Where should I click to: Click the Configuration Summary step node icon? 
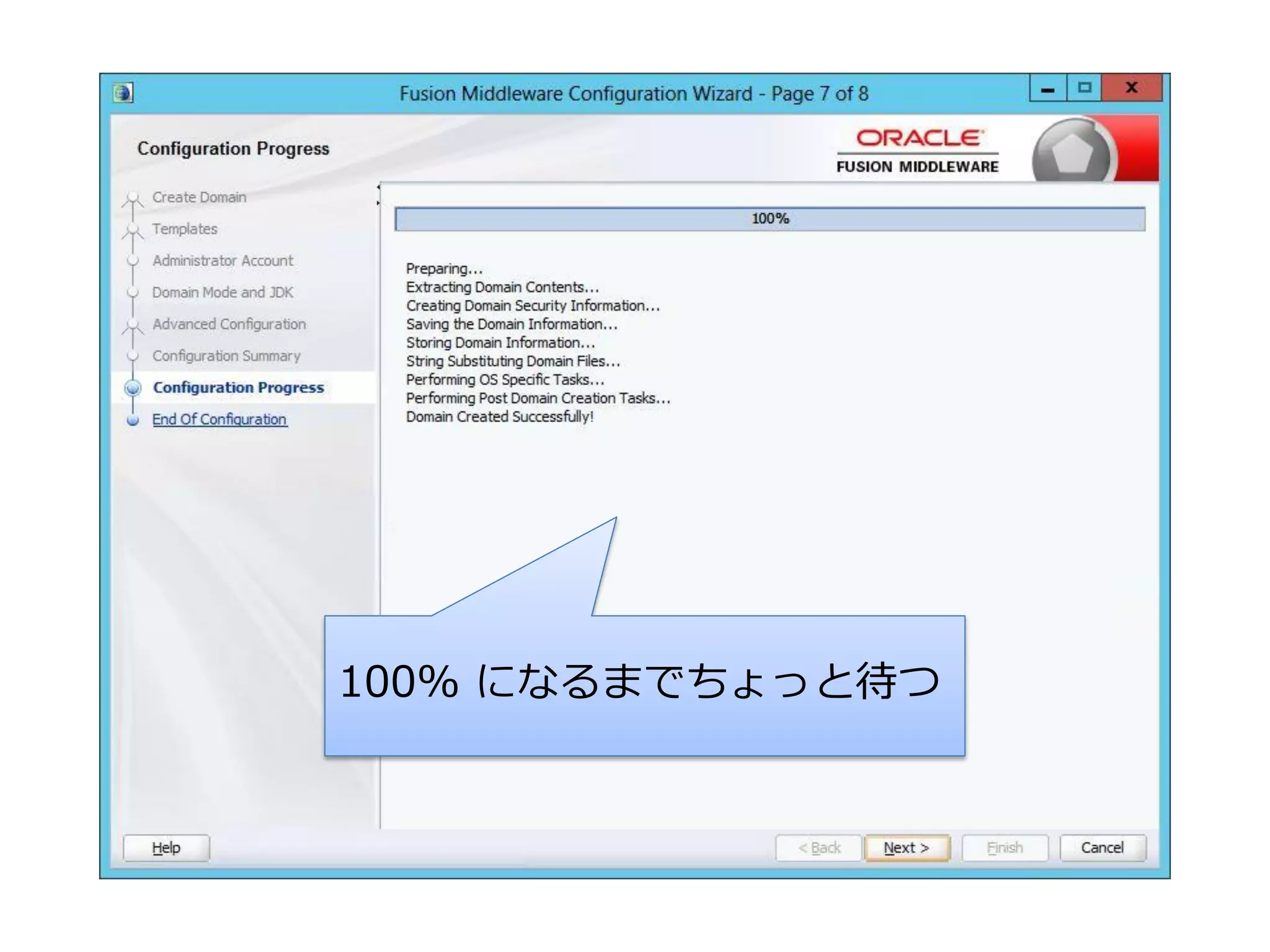[x=133, y=356]
